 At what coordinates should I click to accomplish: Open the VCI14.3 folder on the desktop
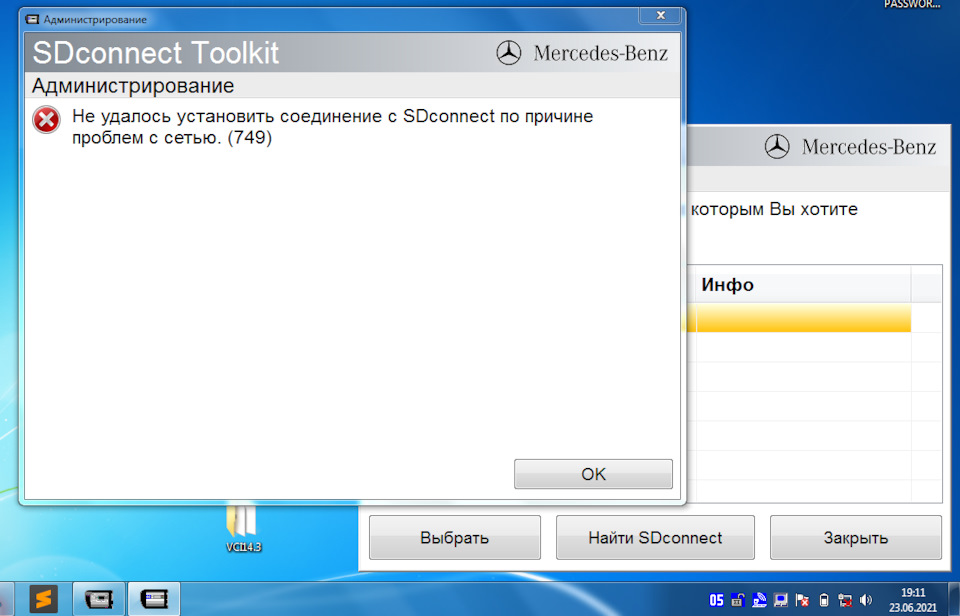click(243, 528)
